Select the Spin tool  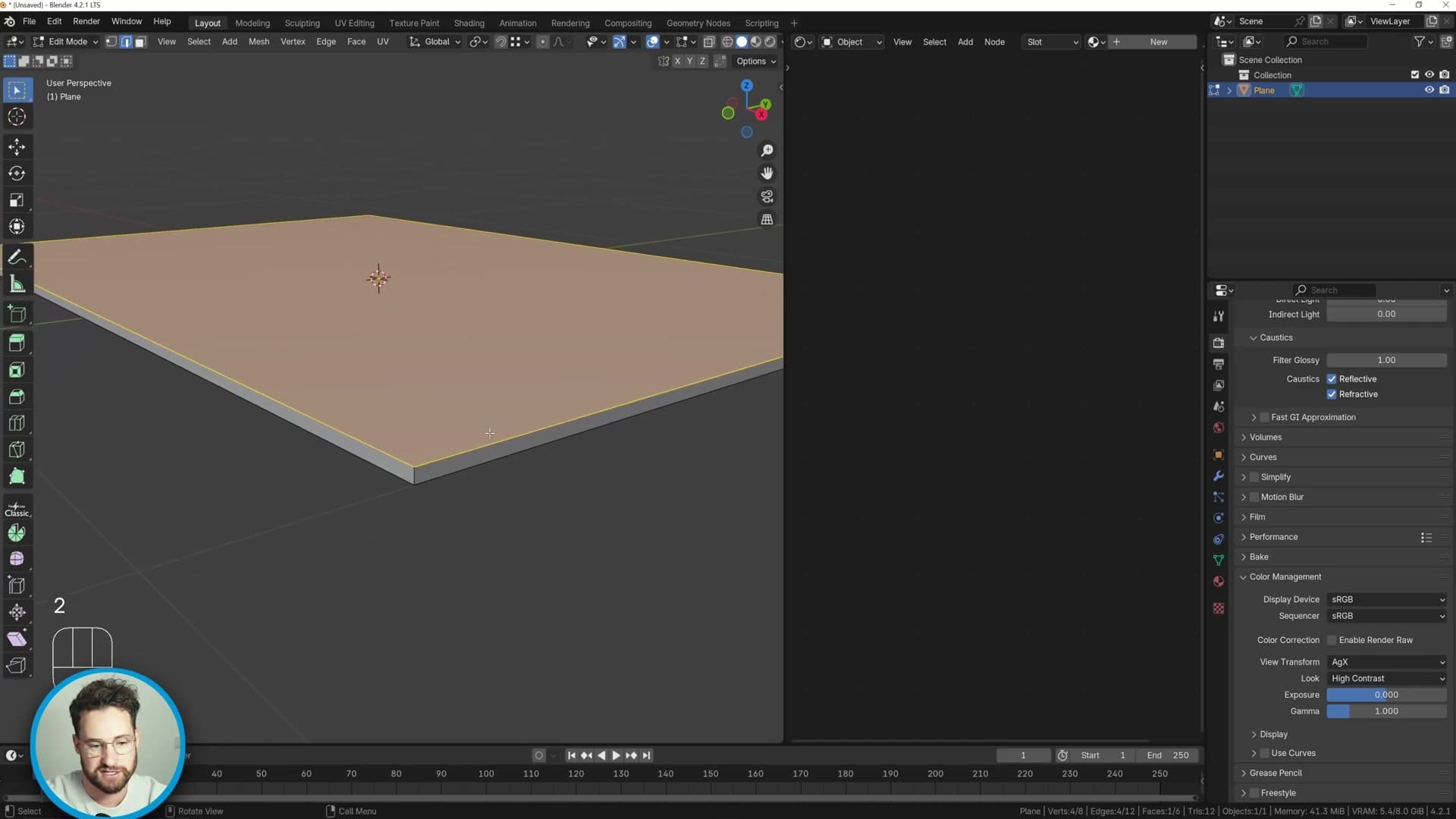click(17, 533)
